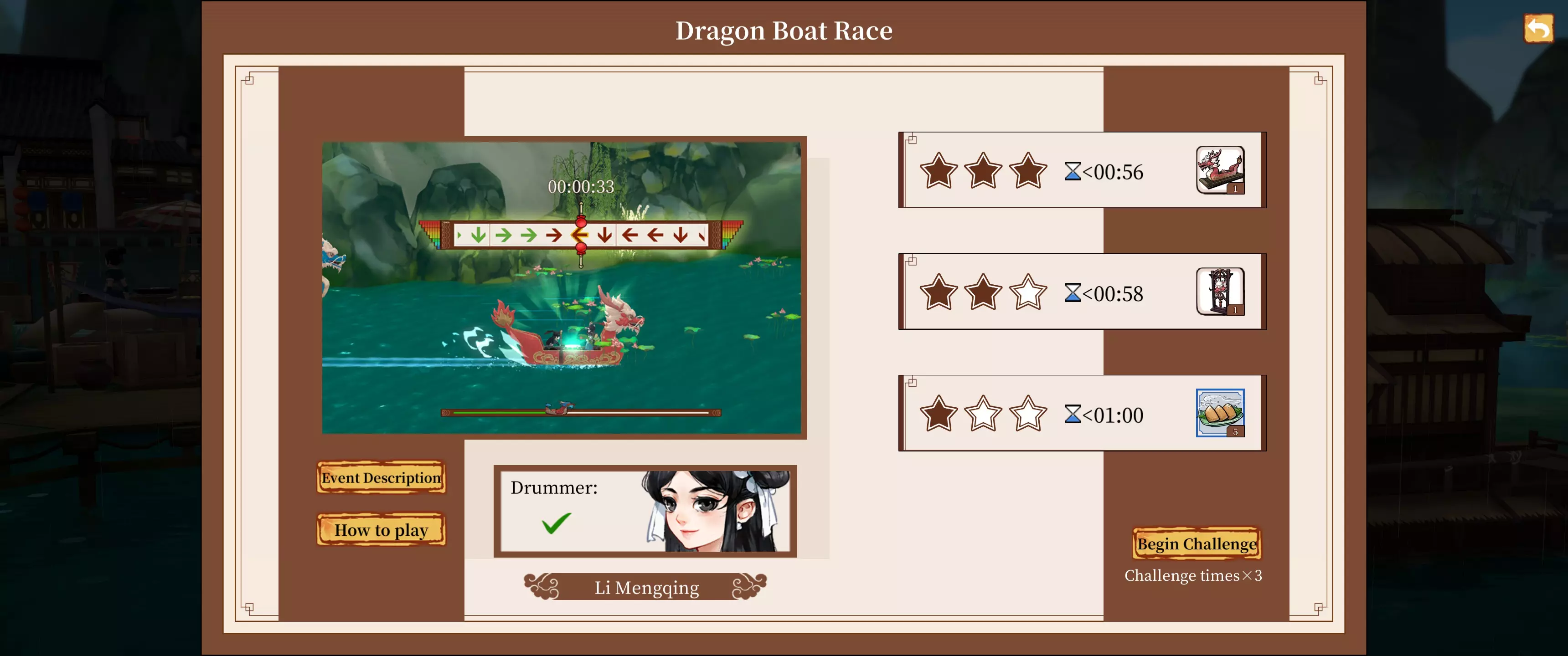Select the zongzi rice dumpling reward icon
Image resolution: width=1568 pixels, height=656 pixels.
pyautogui.click(x=1220, y=413)
